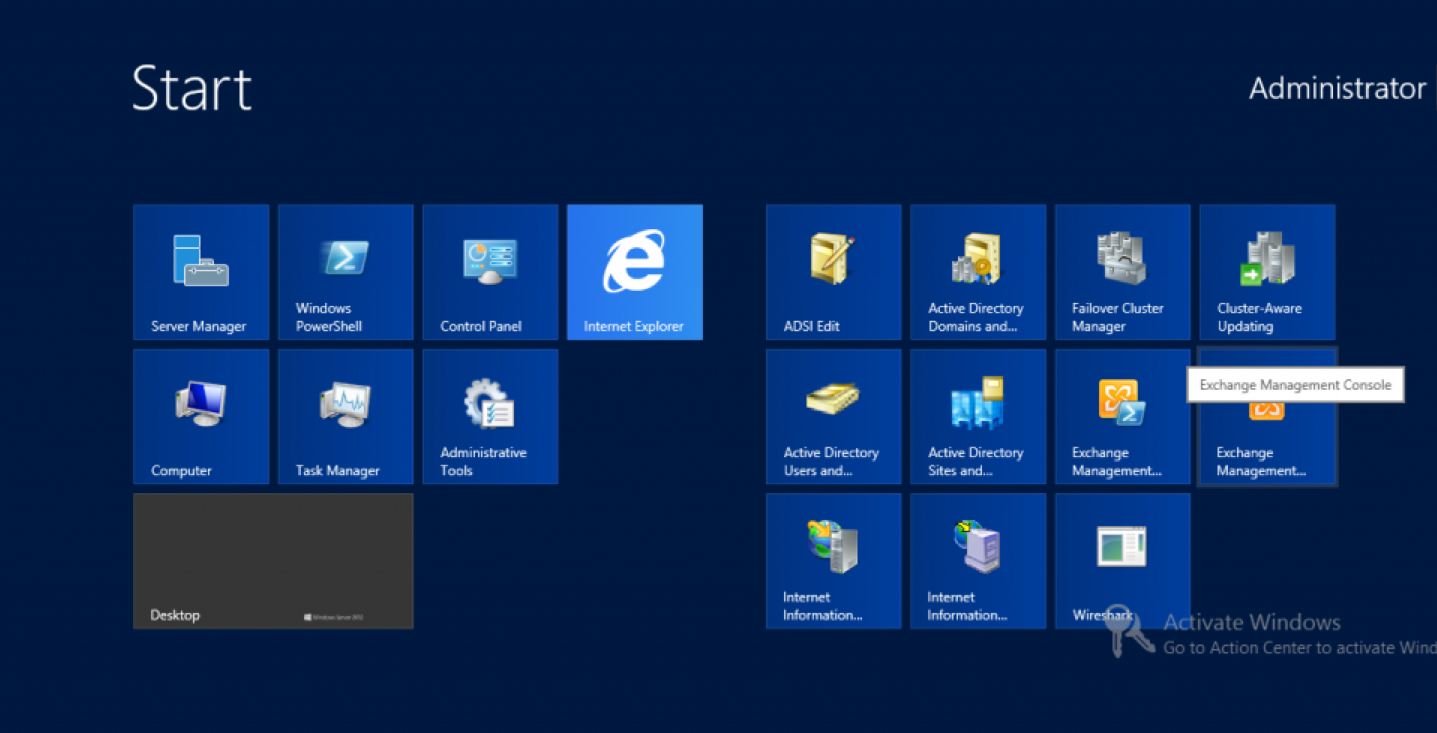1437x733 pixels.
Task: Open the Control Panel tile
Action: 490,272
